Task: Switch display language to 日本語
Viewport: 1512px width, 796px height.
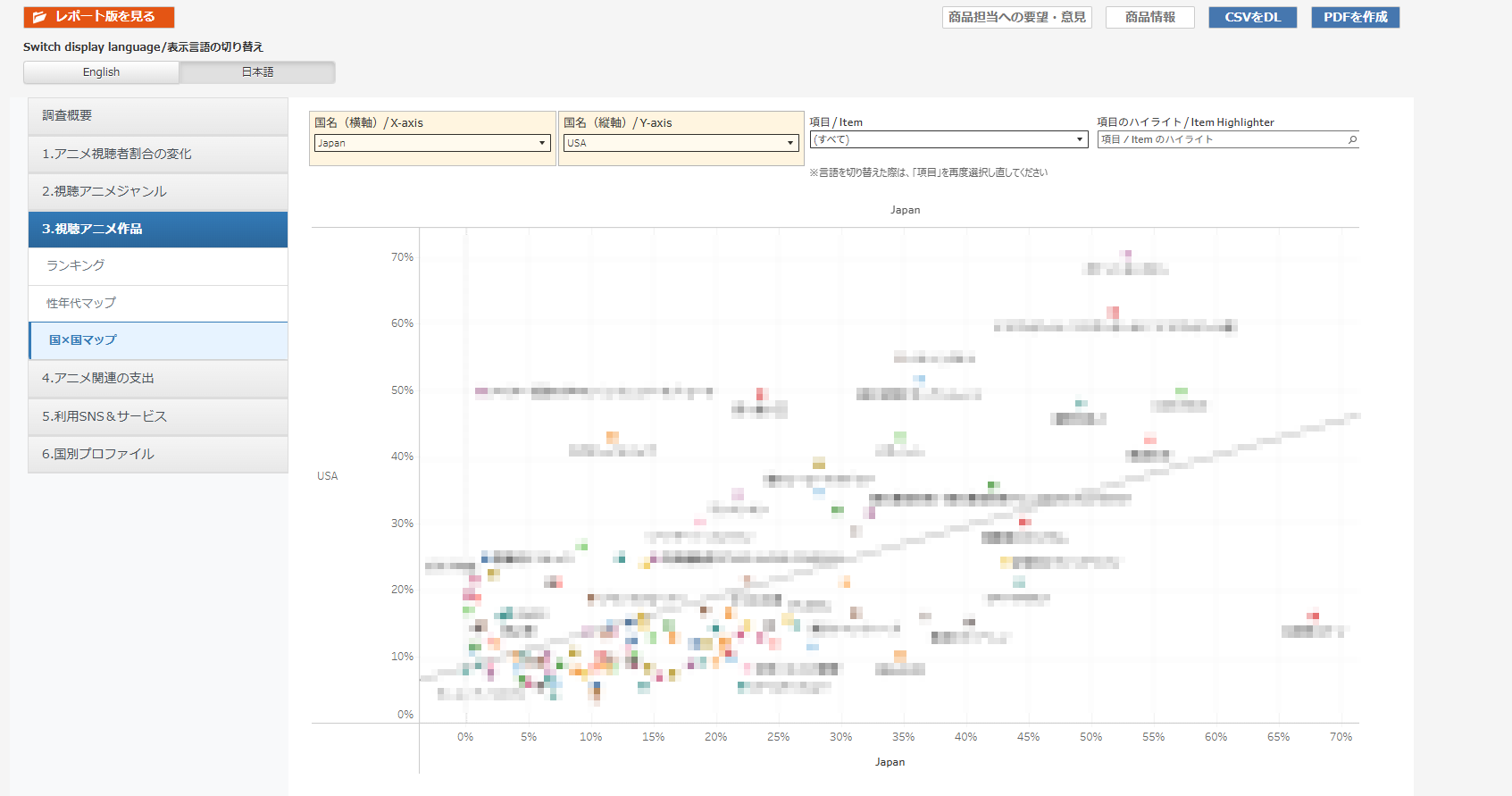Action: tap(257, 72)
